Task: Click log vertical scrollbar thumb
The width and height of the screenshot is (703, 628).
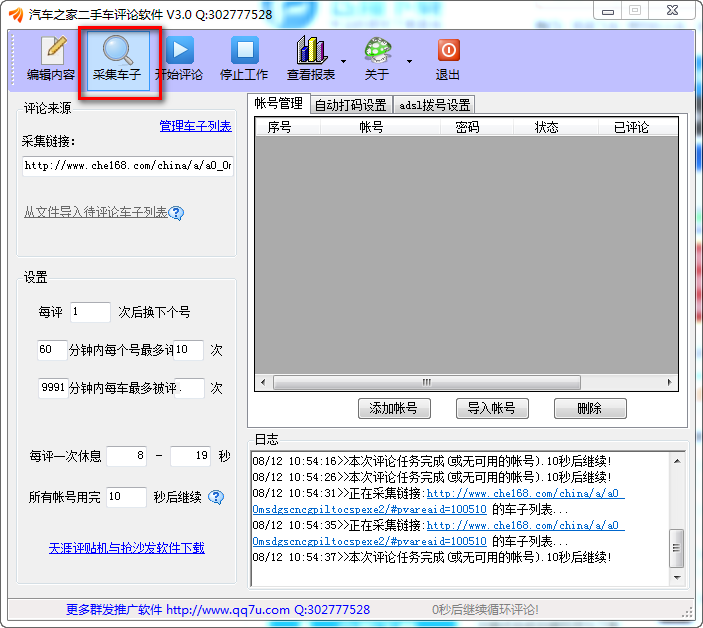Action: point(677,548)
